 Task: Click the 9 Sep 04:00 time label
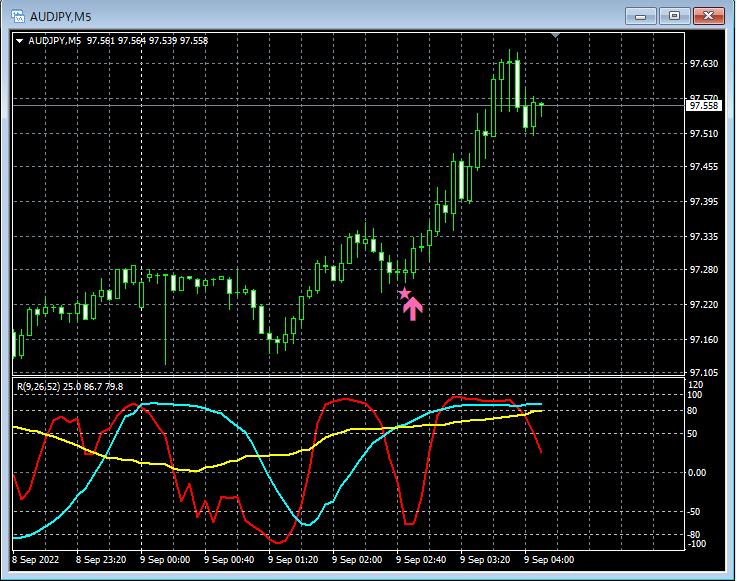549,560
